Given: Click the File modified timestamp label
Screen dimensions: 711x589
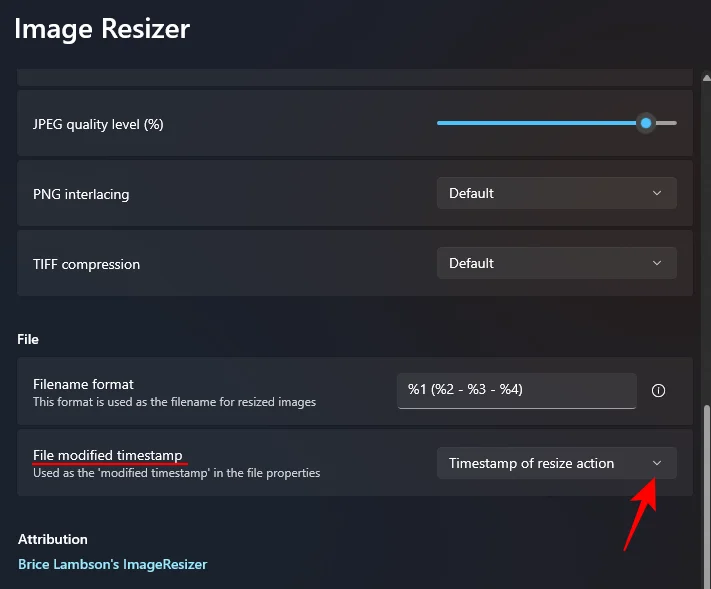Looking at the screenshot, I should coord(108,455).
